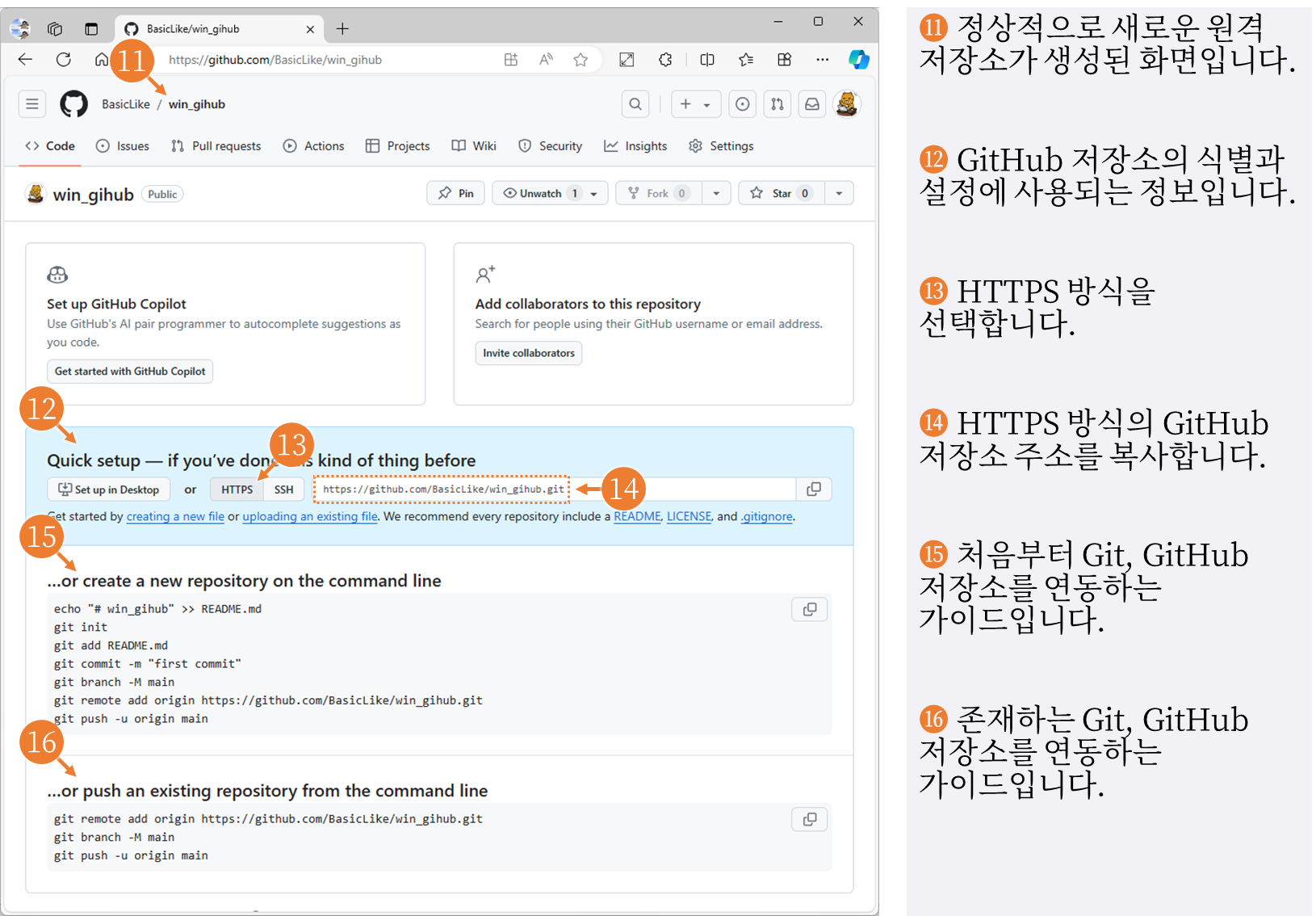Screen dimensions: 1316x916
Task: Open the Issues tab
Action: coord(123,146)
